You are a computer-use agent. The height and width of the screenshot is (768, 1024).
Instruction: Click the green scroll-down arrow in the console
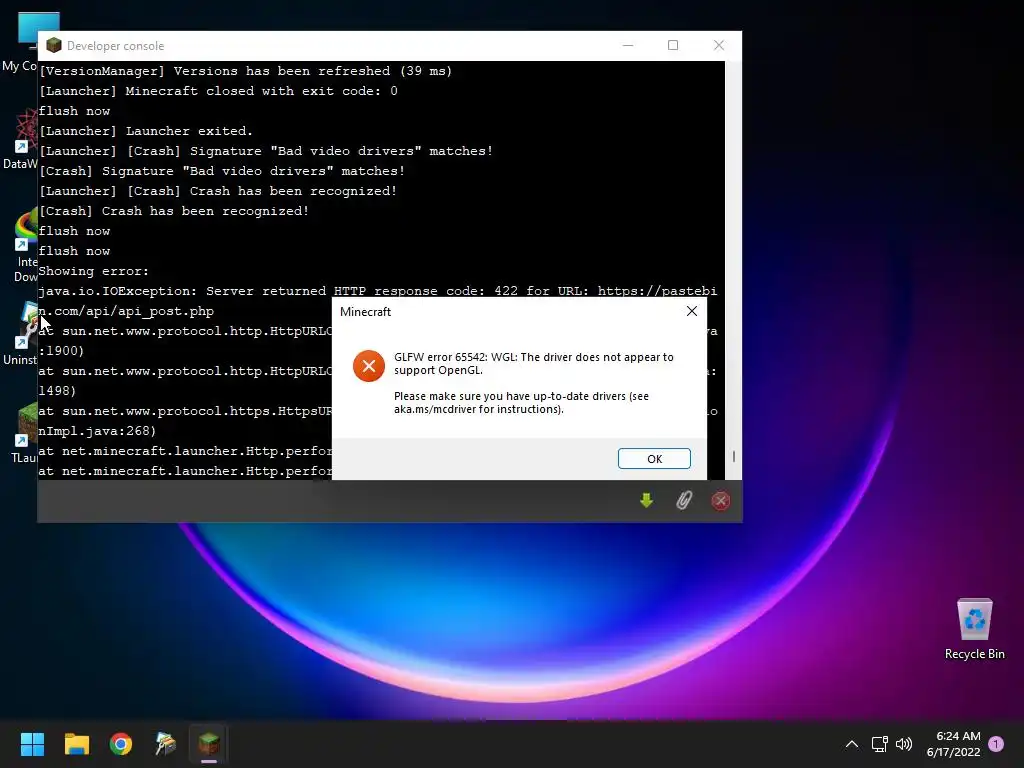[646, 500]
